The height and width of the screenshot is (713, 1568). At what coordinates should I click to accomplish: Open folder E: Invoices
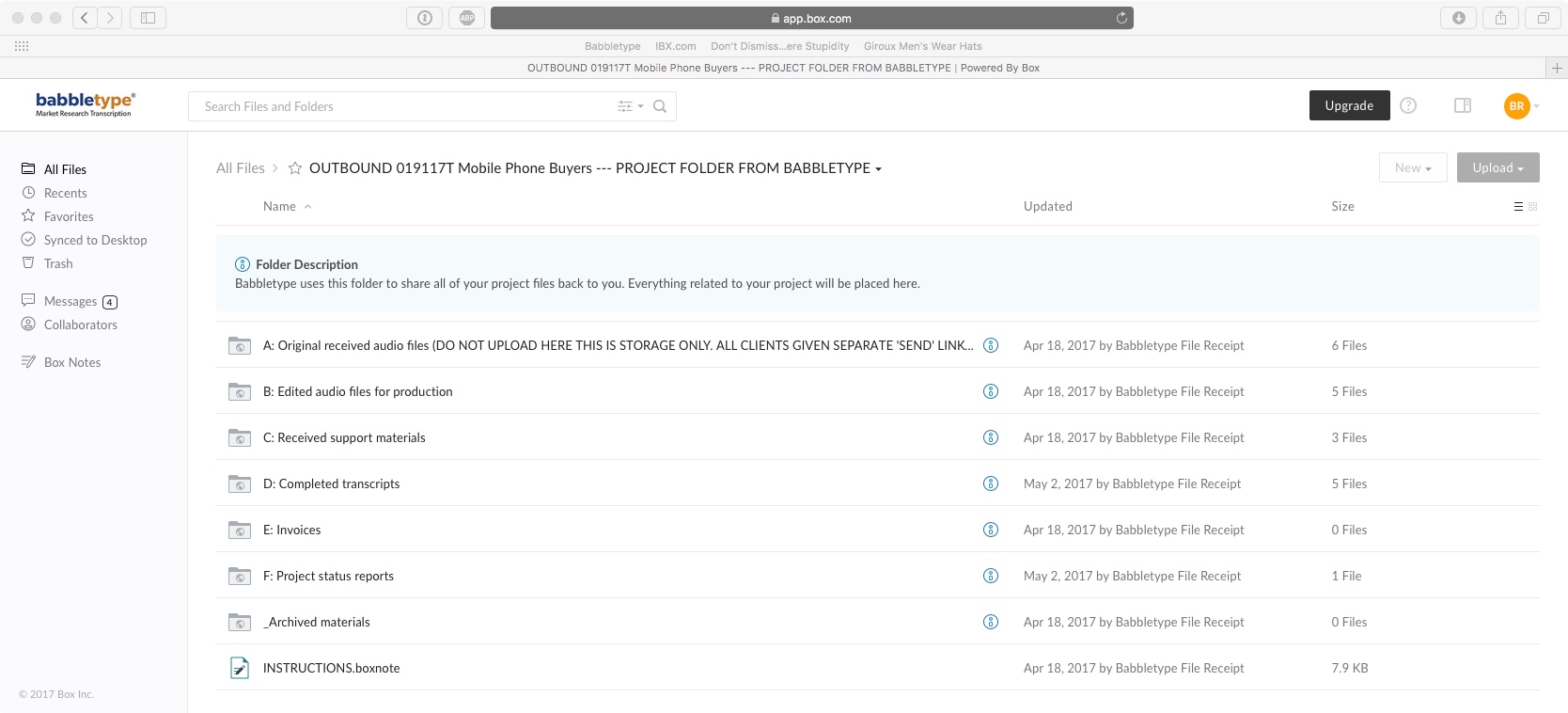pyautogui.click(x=291, y=530)
